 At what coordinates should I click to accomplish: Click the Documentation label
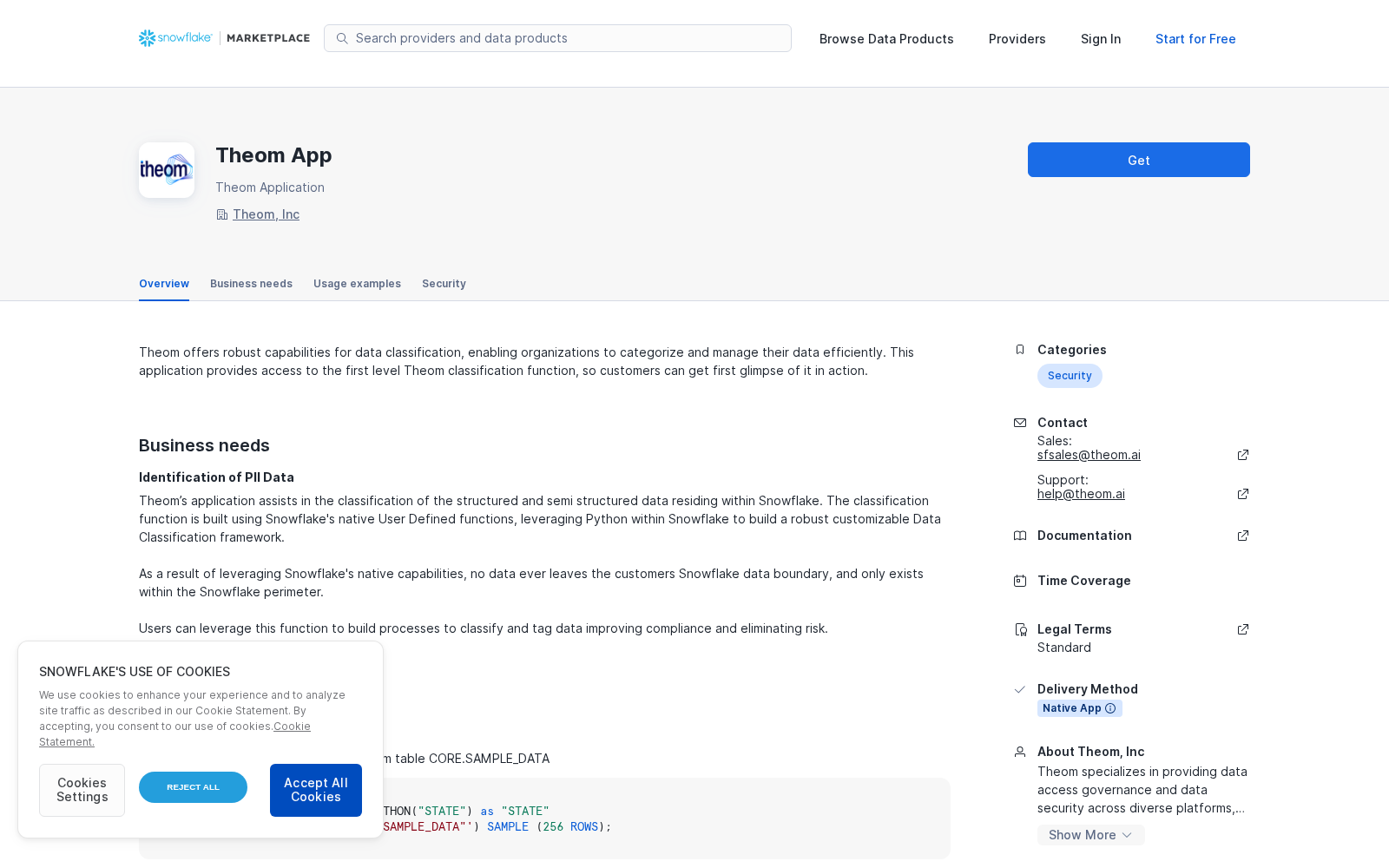pos(1084,536)
